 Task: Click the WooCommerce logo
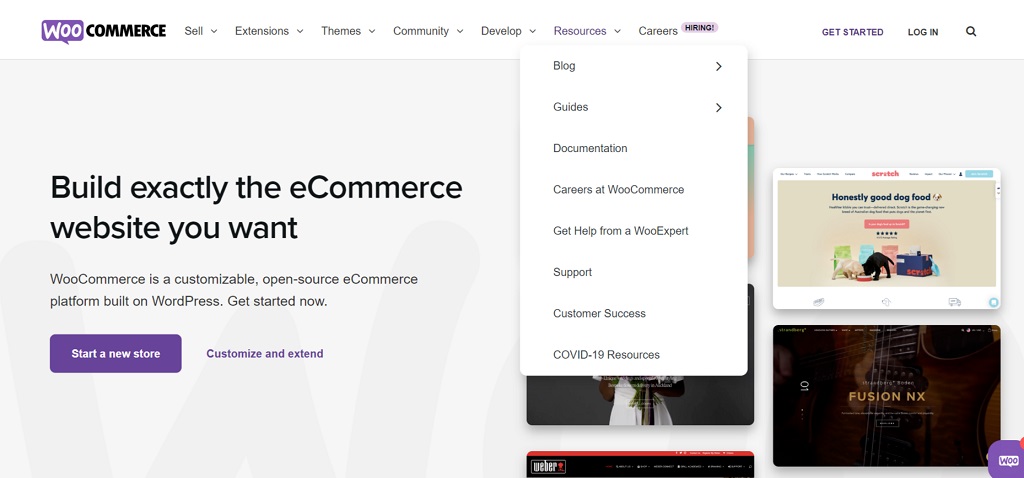coord(104,31)
